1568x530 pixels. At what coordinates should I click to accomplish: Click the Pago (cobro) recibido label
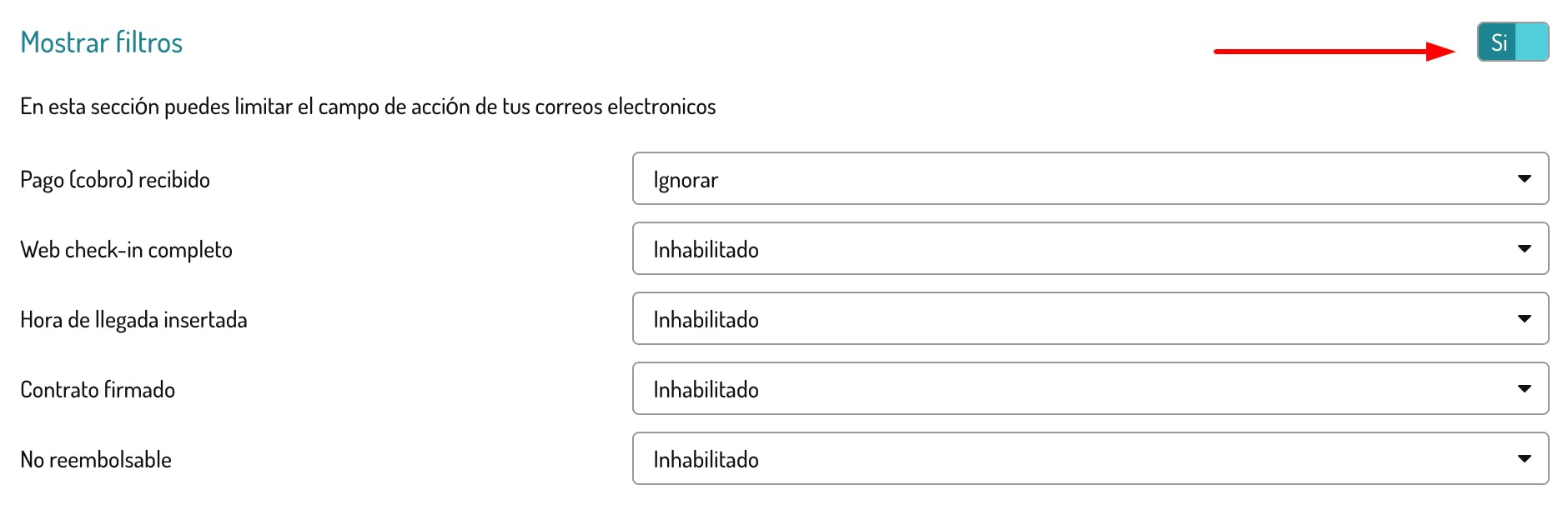(x=115, y=180)
